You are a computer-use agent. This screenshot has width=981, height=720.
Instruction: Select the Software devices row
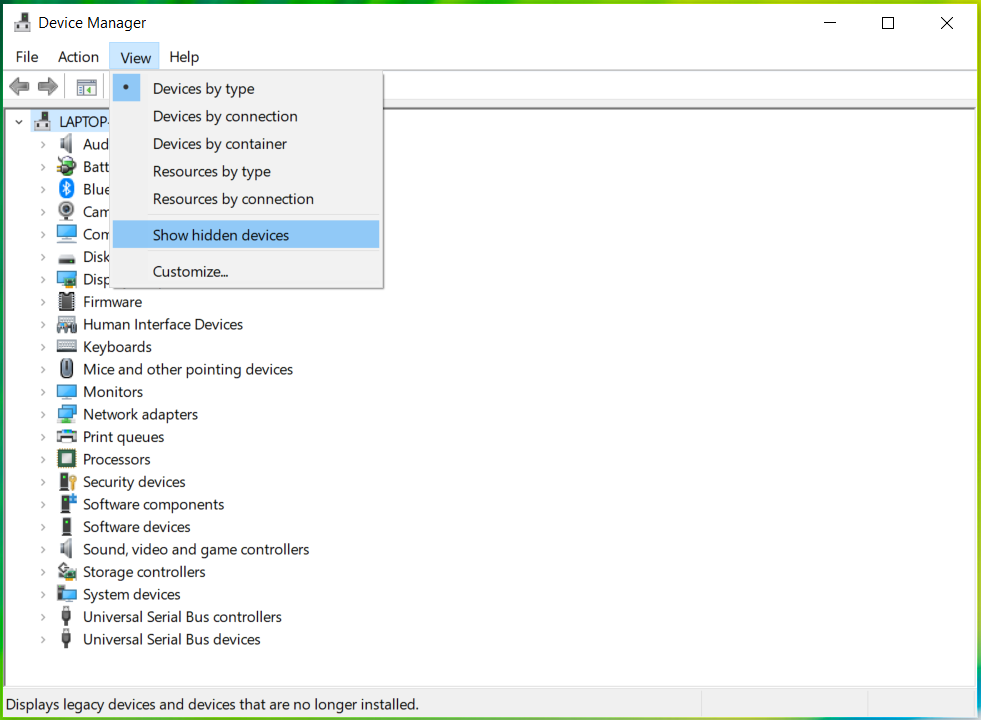click(136, 527)
